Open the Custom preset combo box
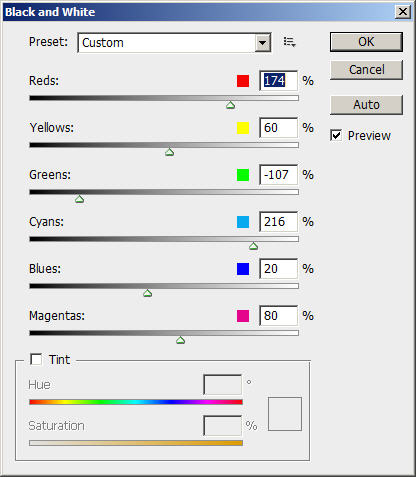Viewport: 416px width, 477px height. pyautogui.click(x=174, y=43)
